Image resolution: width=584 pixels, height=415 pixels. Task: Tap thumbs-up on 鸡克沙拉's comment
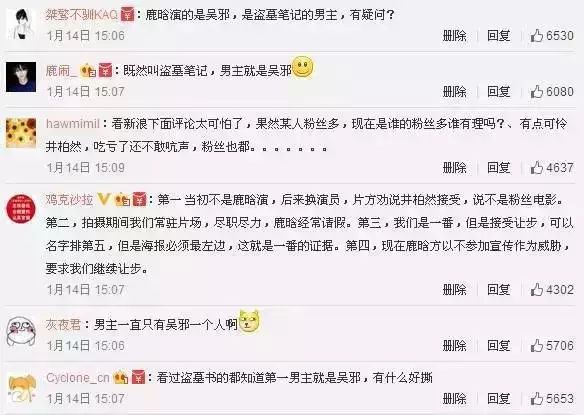537,289
